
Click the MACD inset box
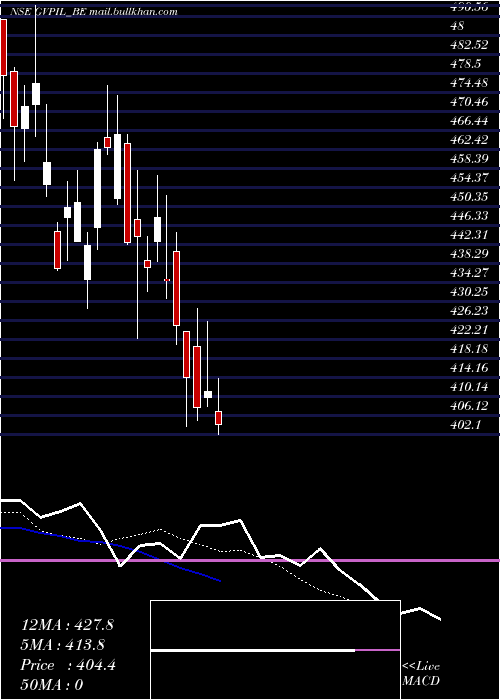[275, 650]
